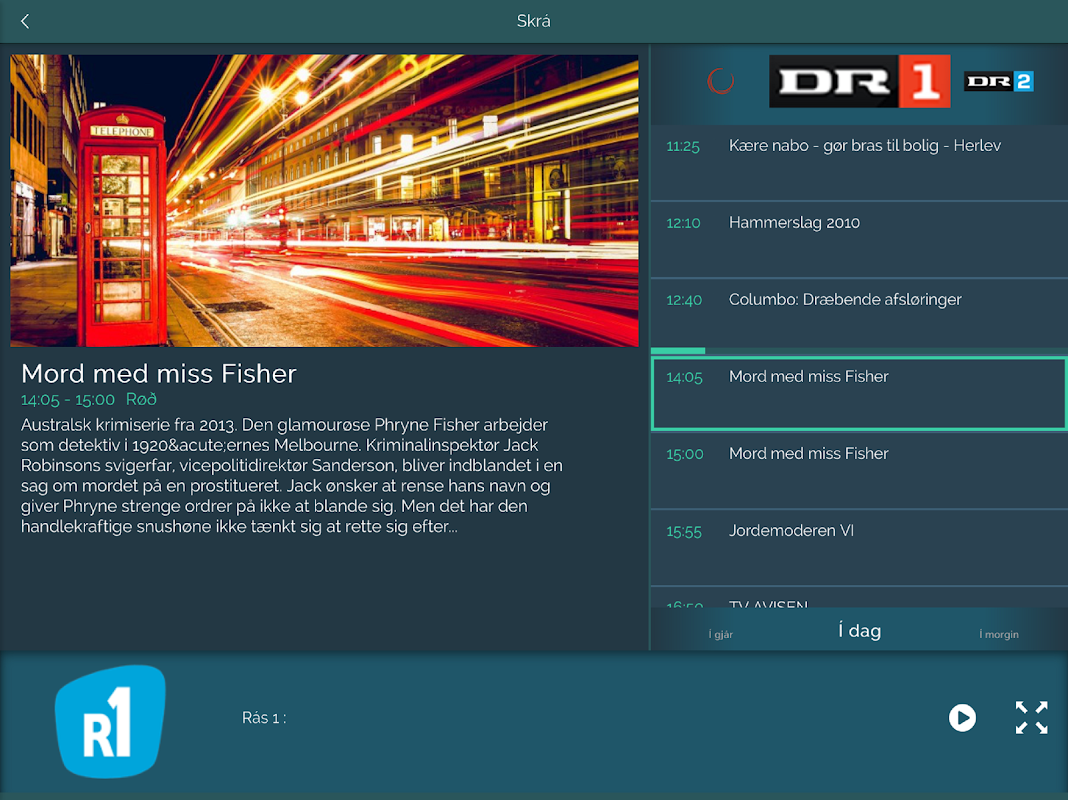Select the DR1 channel logo
1068x800 pixels.
pyautogui.click(x=860, y=82)
